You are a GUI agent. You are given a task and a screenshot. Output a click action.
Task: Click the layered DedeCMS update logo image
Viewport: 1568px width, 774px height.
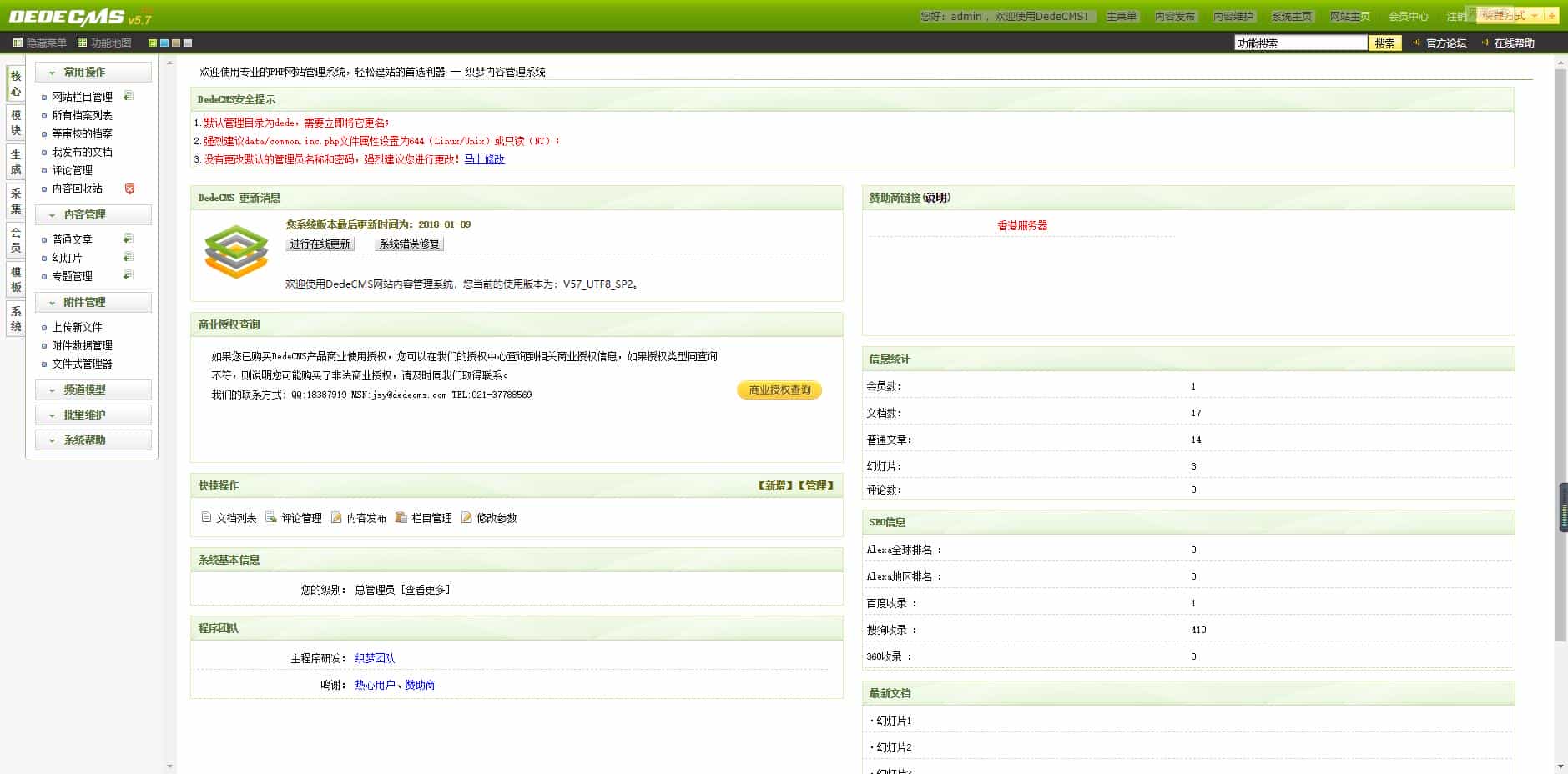tap(236, 250)
